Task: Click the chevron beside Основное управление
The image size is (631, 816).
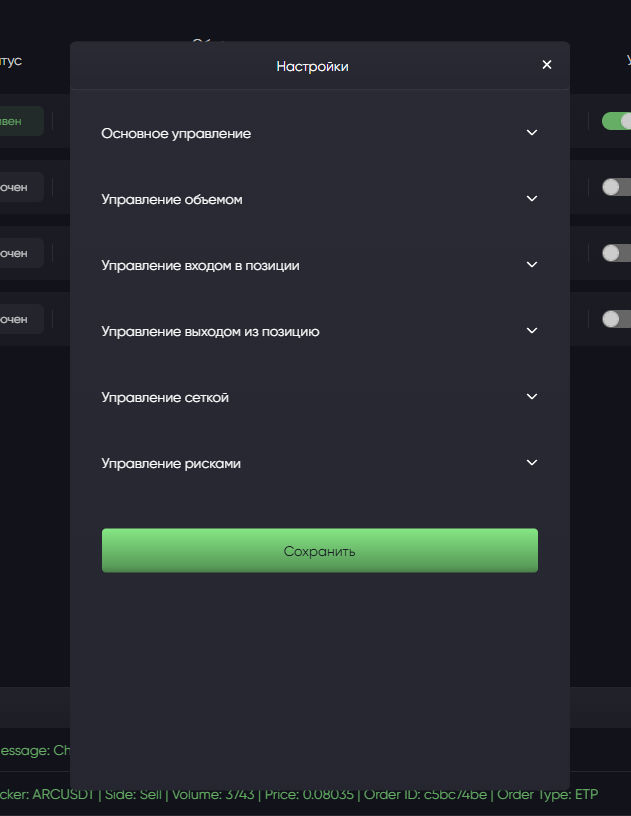Action: 532,133
